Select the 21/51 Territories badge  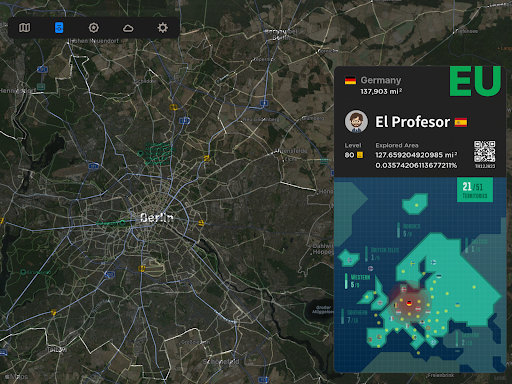[475, 190]
